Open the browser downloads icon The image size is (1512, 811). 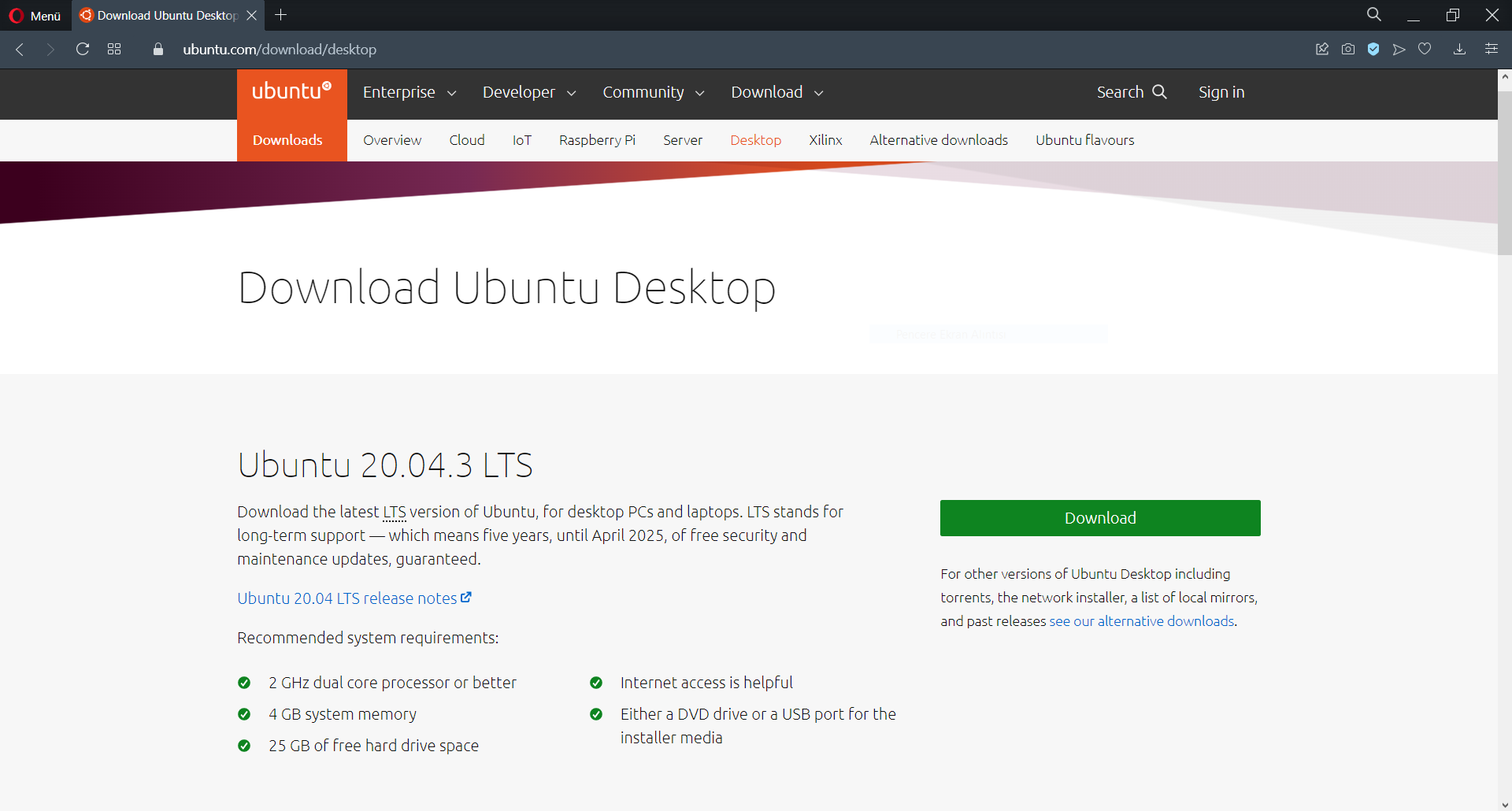[1459, 50]
